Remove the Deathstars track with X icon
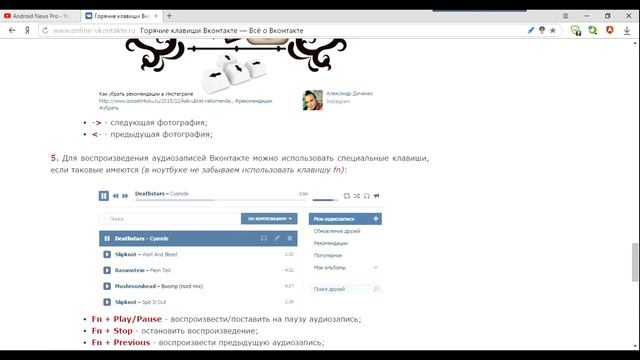The width and height of the screenshot is (640, 360). pyautogui.click(x=290, y=238)
